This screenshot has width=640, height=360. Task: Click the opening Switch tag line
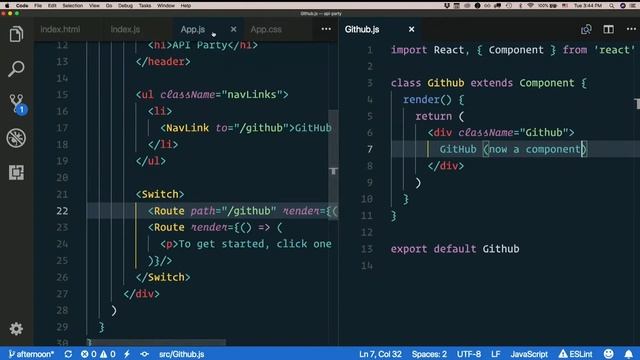(x=160, y=194)
